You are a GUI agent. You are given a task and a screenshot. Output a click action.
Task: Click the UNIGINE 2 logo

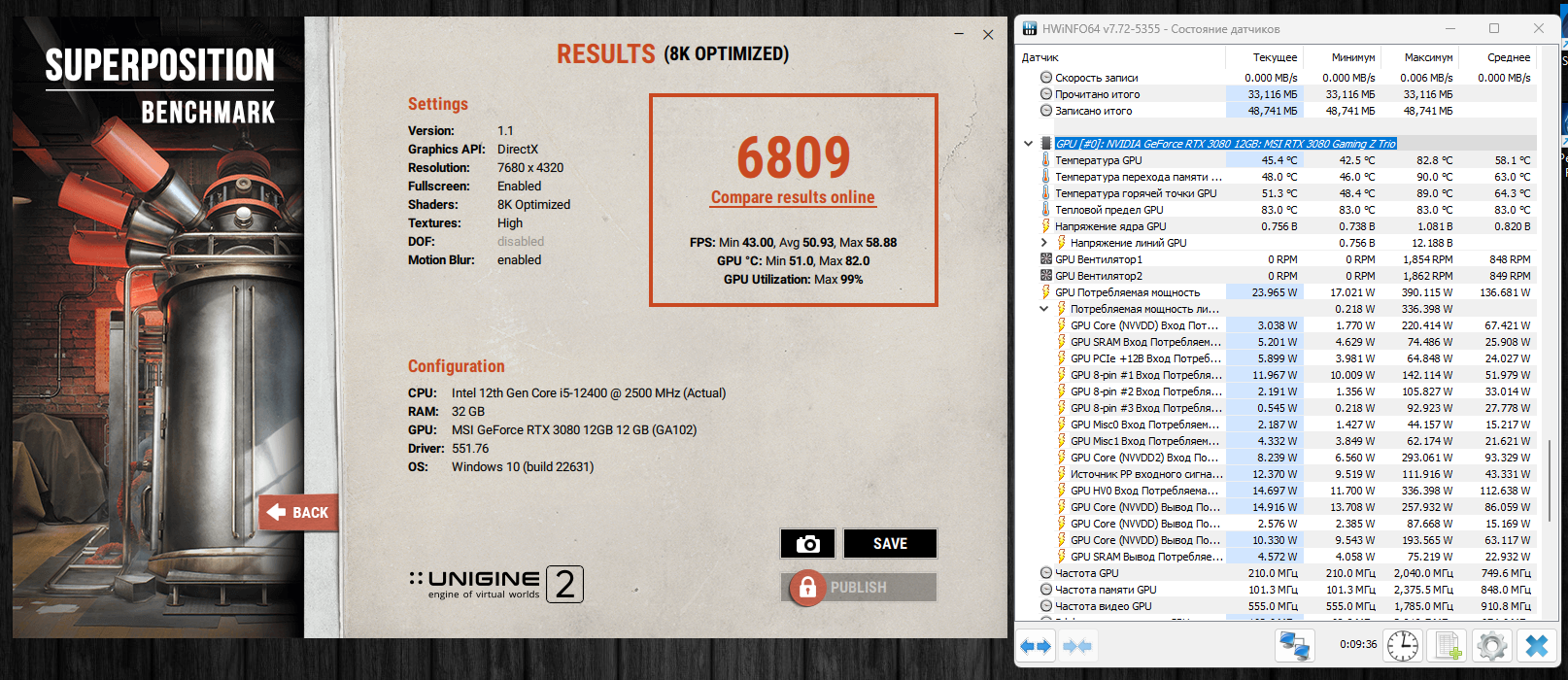(496, 584)
